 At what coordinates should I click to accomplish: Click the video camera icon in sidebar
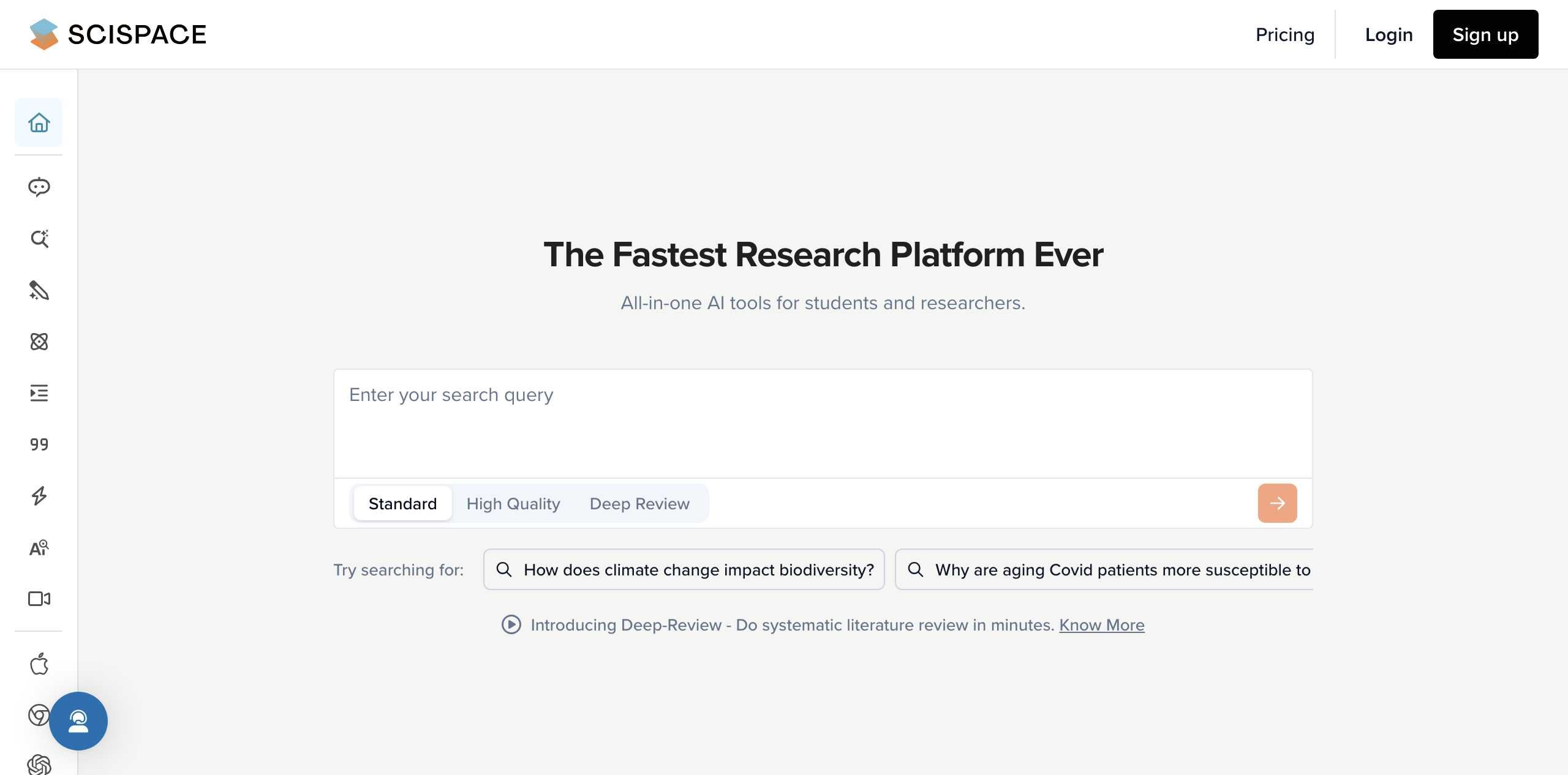[x=39, y=599]
